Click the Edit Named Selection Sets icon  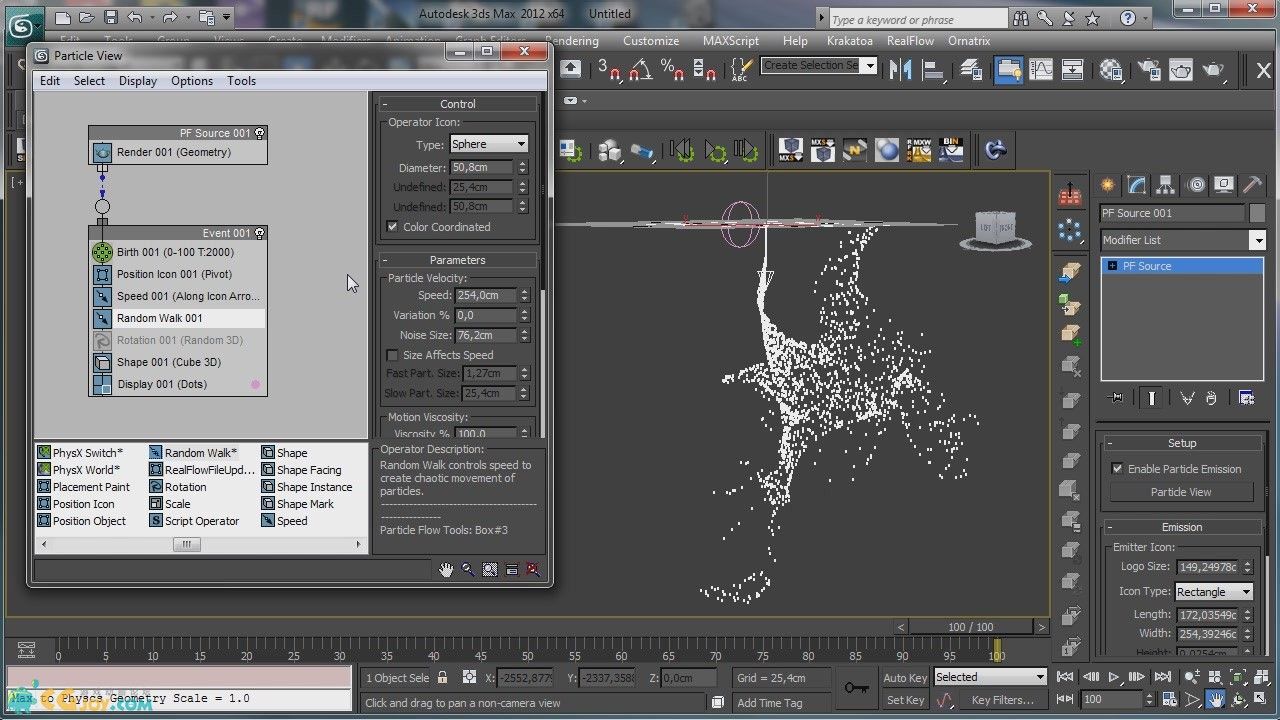[740, 69]
